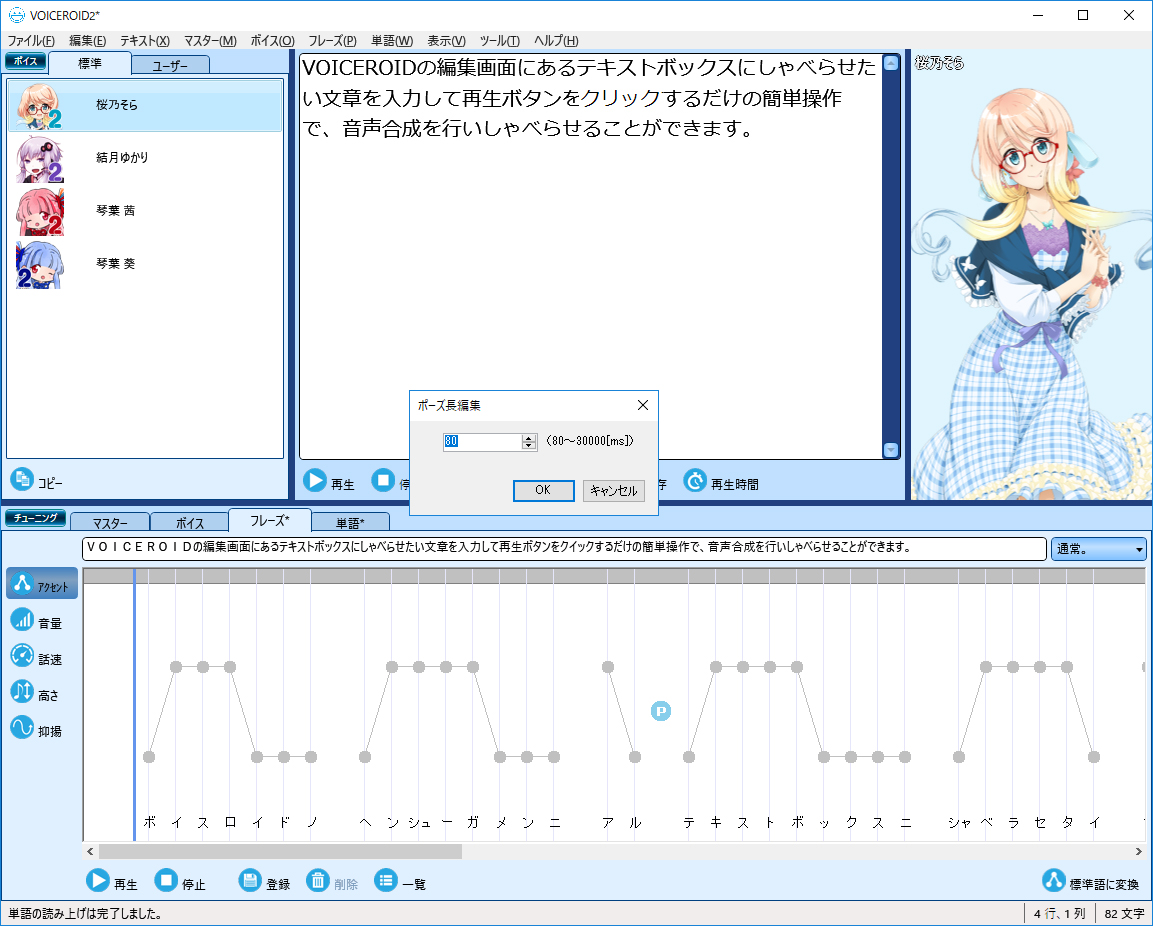Open the マスター(M) menu
The width and height of the screenshot is (1153, 927).
210,40
